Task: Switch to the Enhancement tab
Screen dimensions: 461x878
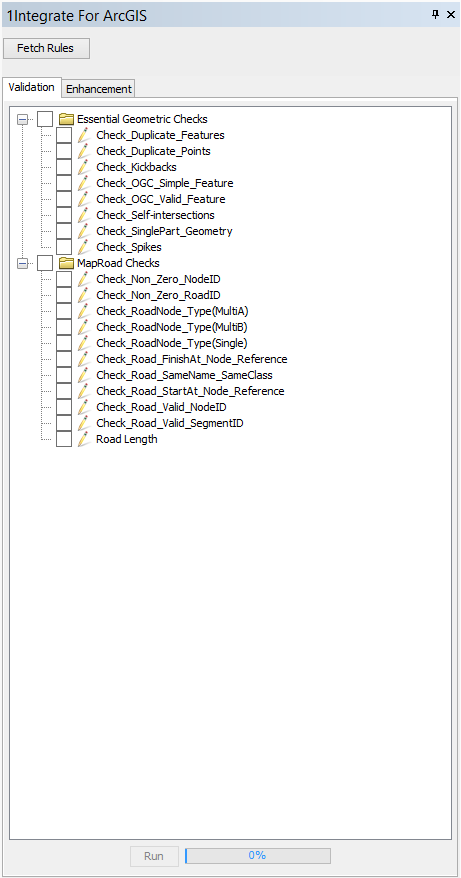Action: pyautogui.click(x=99, y=88)
